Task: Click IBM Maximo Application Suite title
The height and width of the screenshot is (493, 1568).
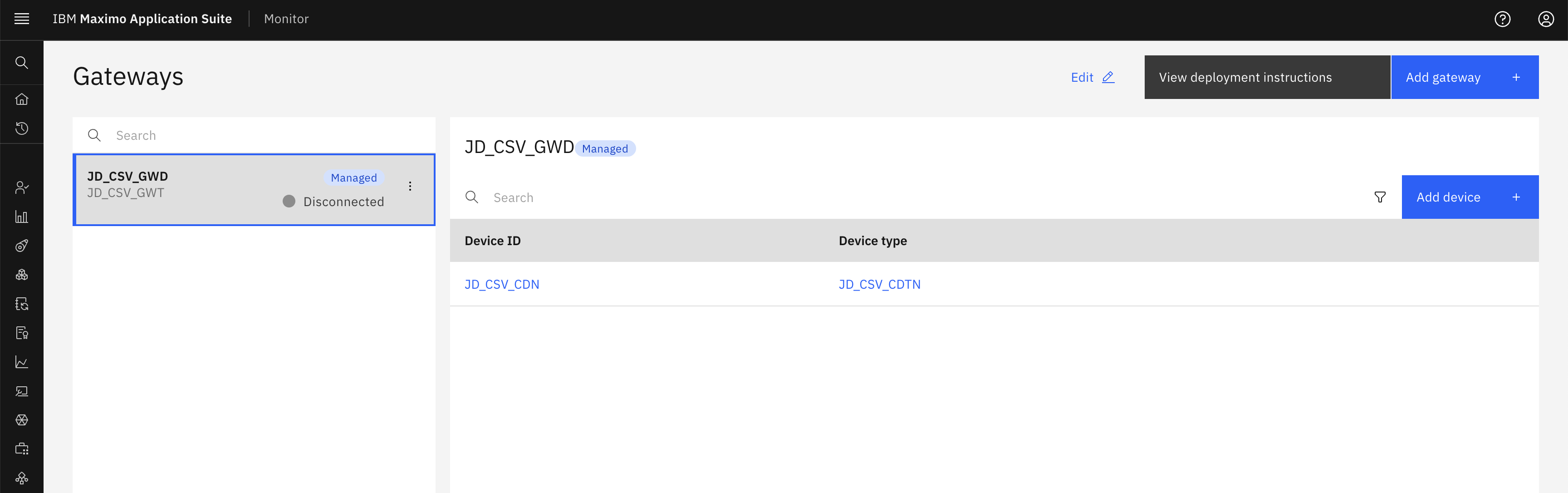Action: click(x=142, y=19)
